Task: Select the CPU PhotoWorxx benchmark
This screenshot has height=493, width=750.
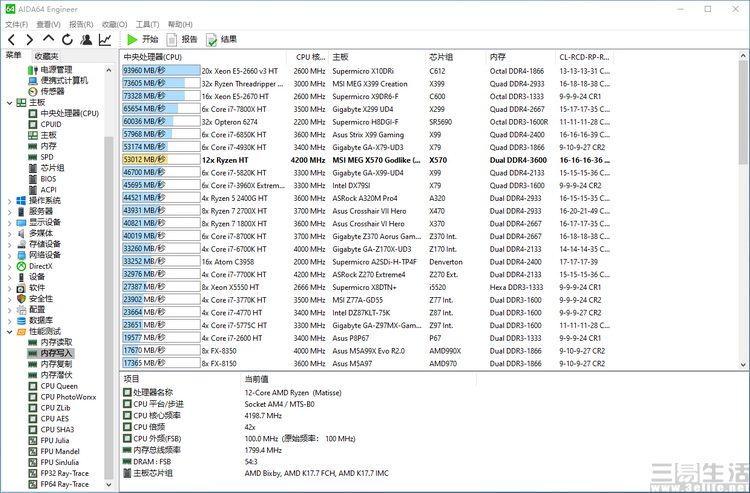Action: click(x=62, y=397)
